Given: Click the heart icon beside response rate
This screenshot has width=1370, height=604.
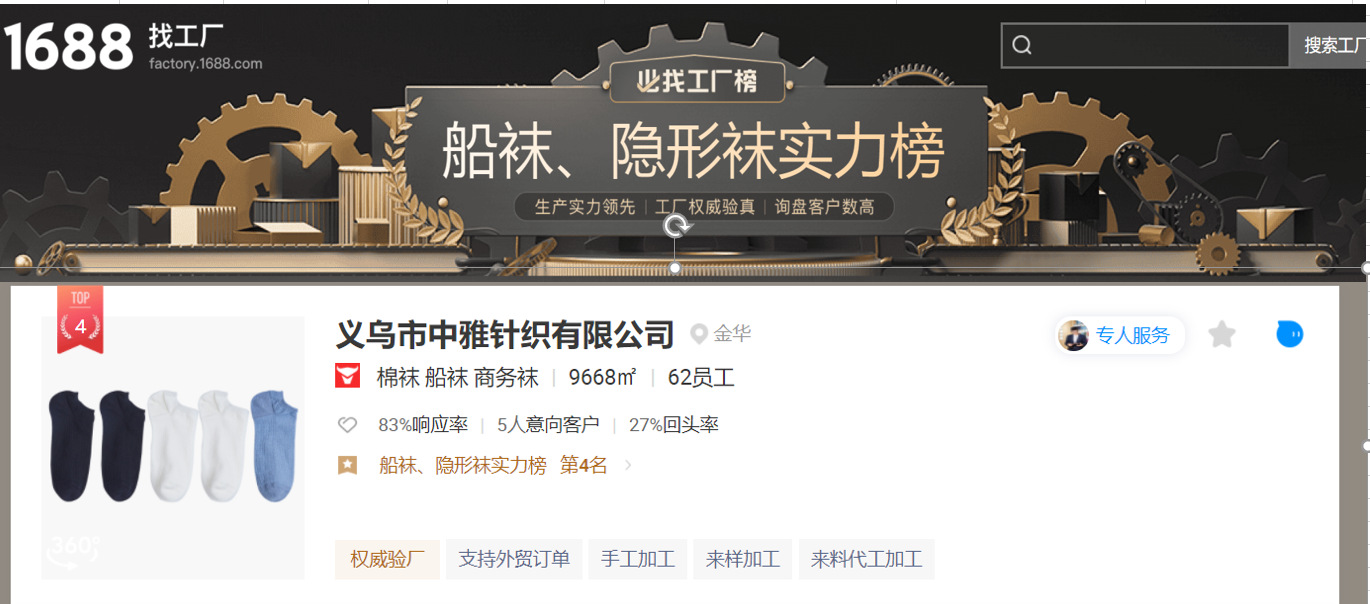Looking at the screenshot, I should 347,425.
